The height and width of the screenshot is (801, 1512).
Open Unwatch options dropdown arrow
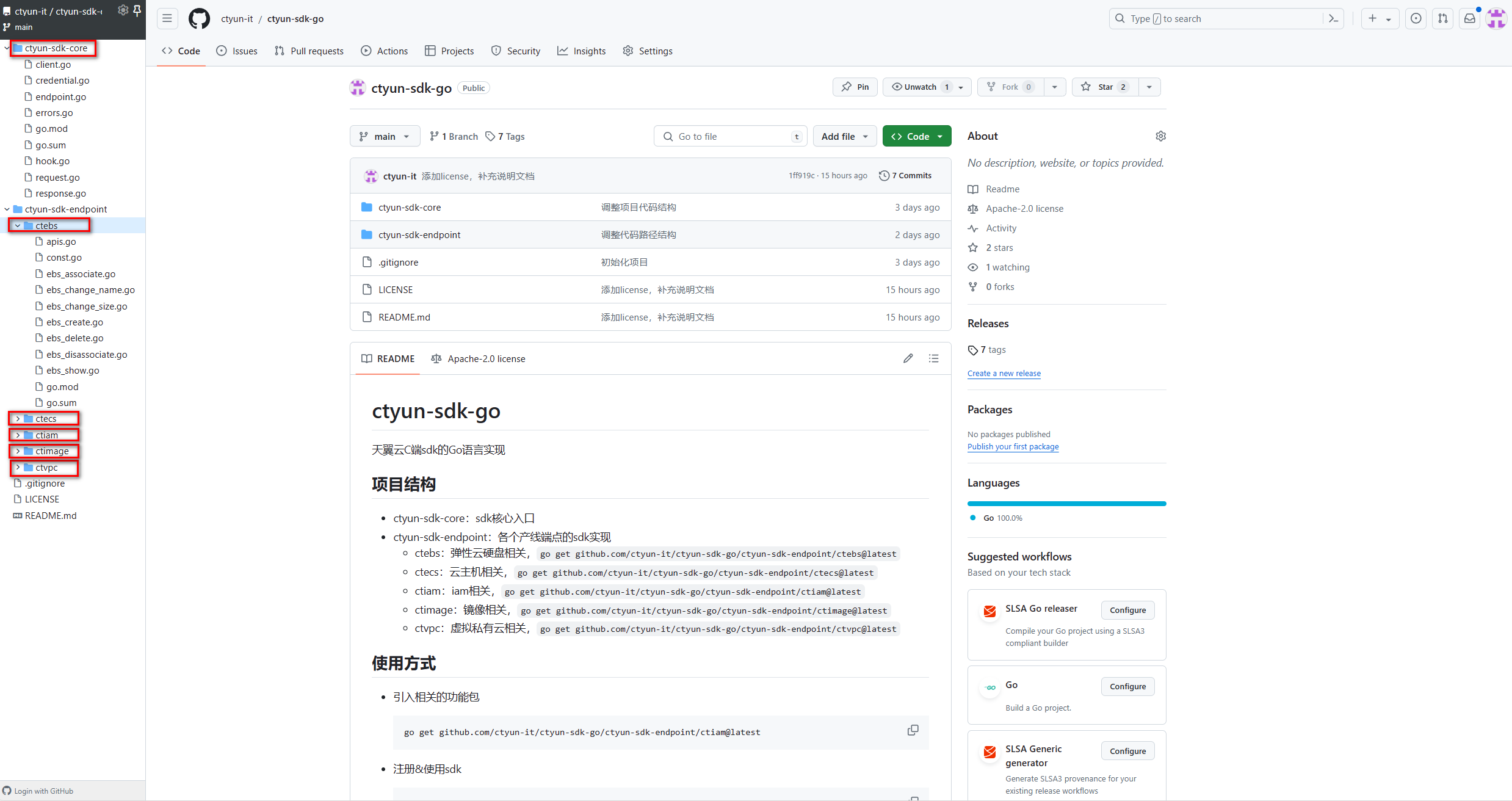click(x=961, y=87)
